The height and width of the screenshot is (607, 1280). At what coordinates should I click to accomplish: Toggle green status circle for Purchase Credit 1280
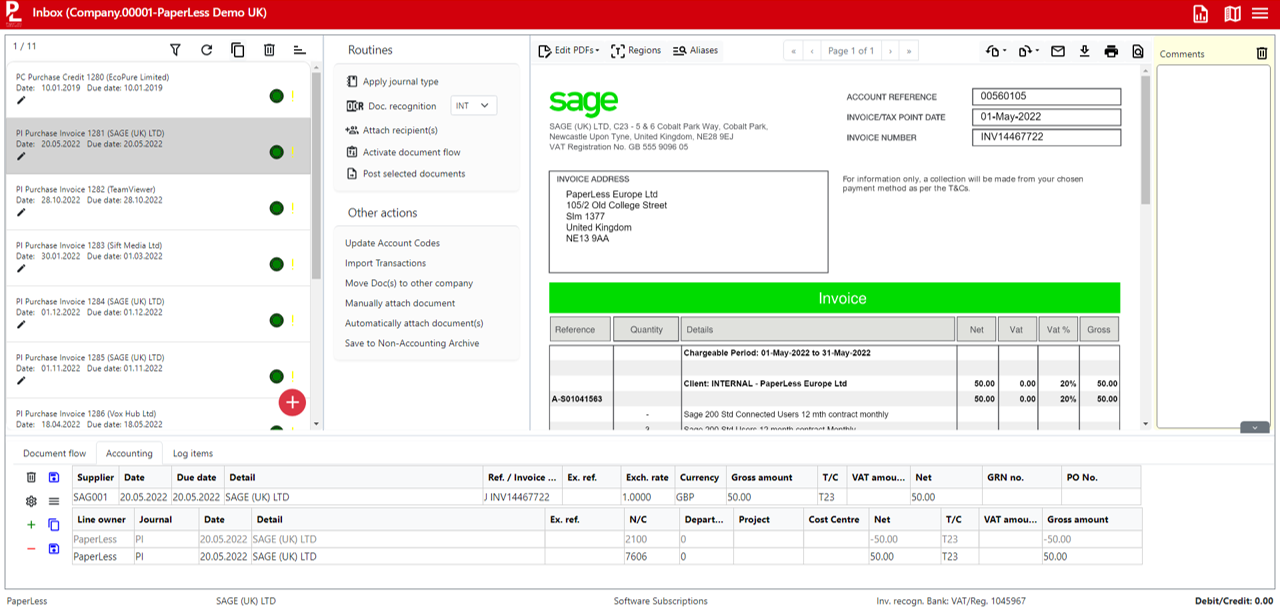tap(276, 96)
